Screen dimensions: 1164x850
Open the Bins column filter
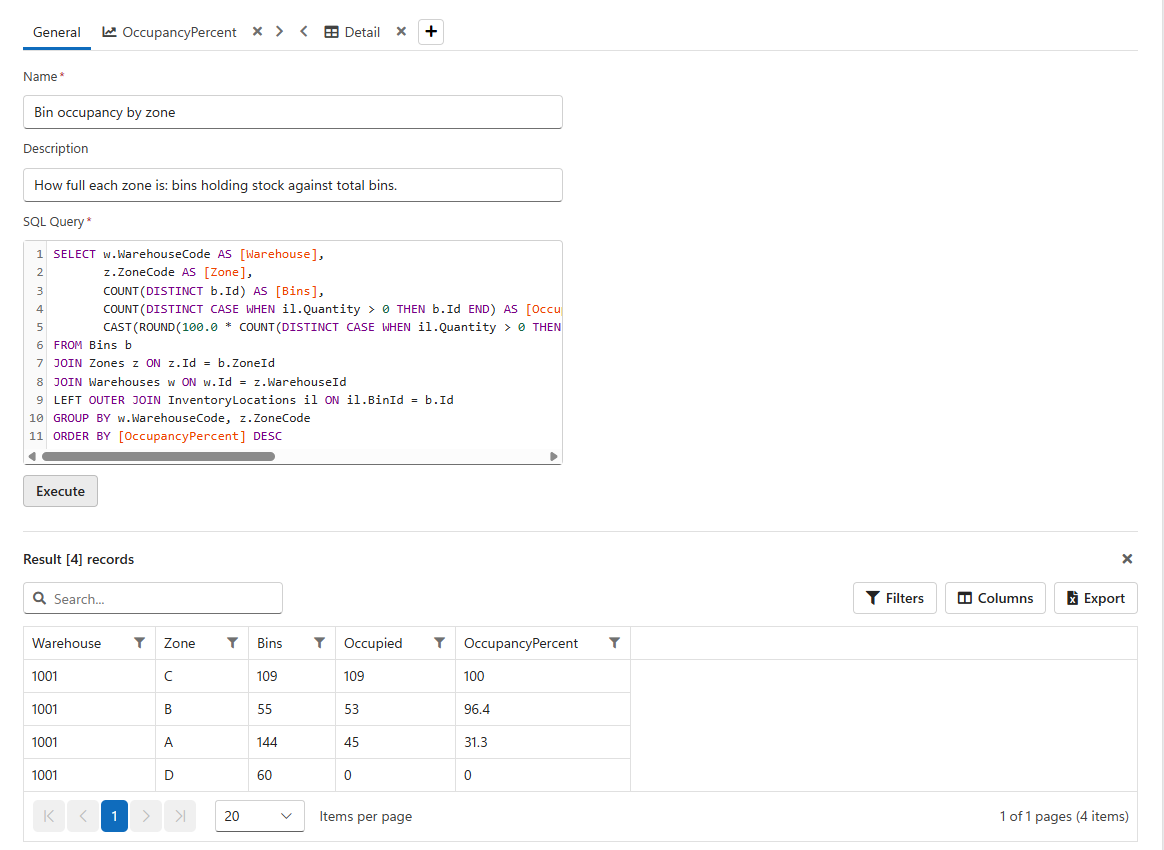[x=319, y=643]
